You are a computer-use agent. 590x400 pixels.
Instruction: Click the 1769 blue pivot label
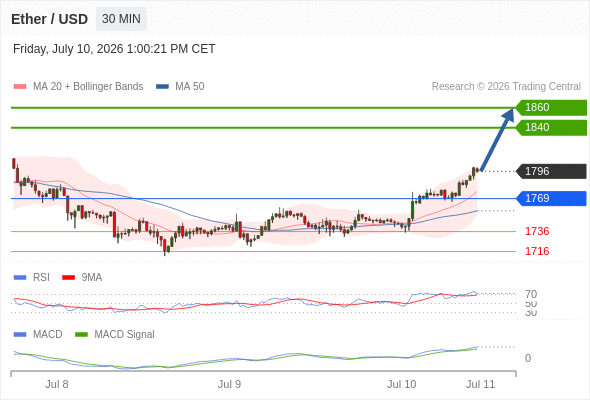(551, 198)
